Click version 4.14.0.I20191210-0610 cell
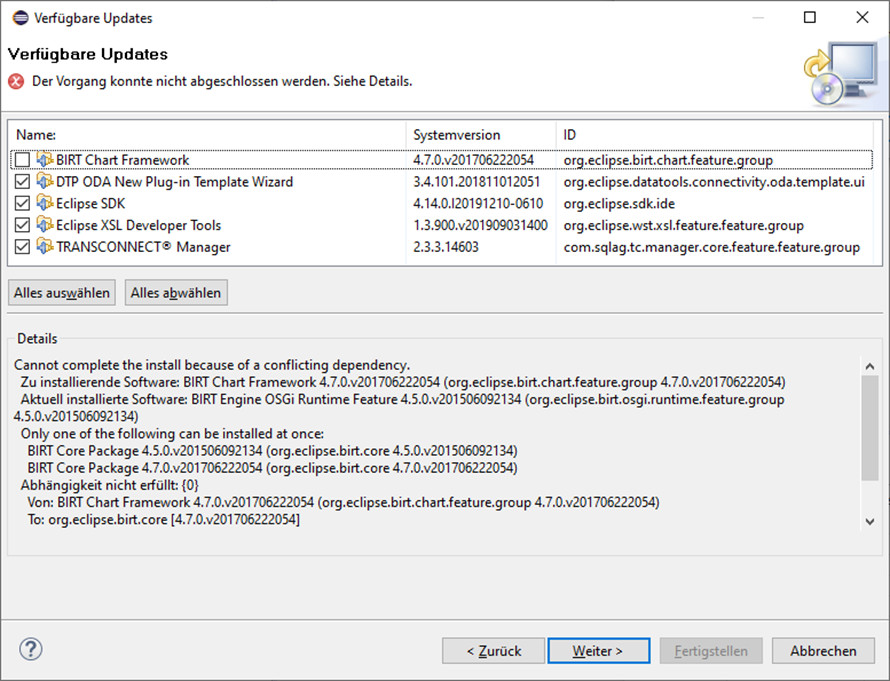Image resolution: width=890 pixels, height=681 pixels. point(478,203)
